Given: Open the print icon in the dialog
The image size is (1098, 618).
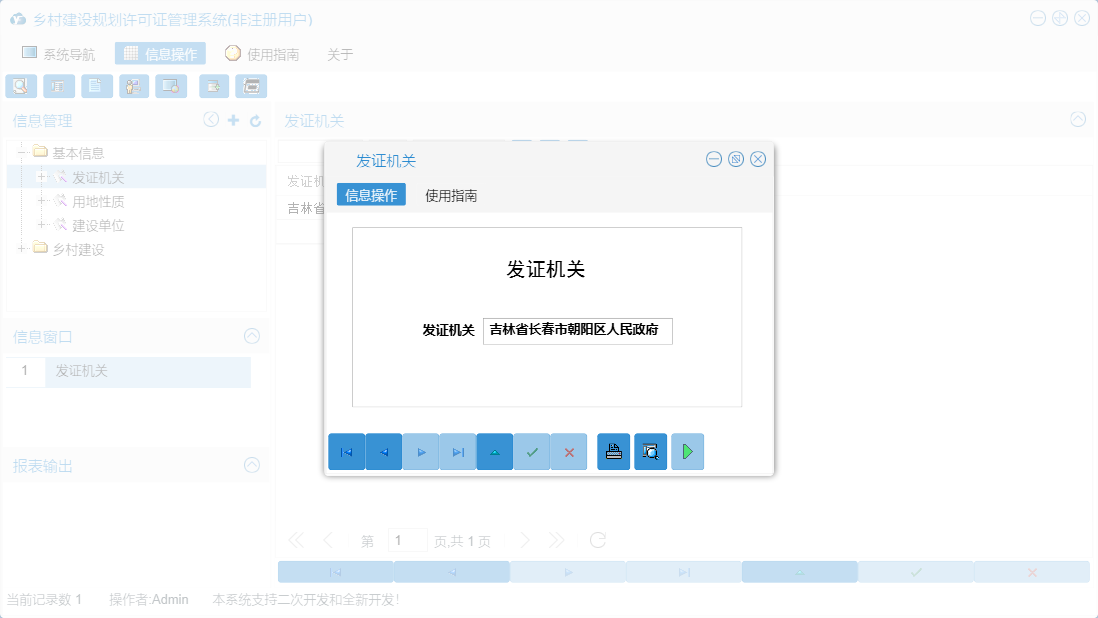Looking at the screenshot, I should point(613,451).
